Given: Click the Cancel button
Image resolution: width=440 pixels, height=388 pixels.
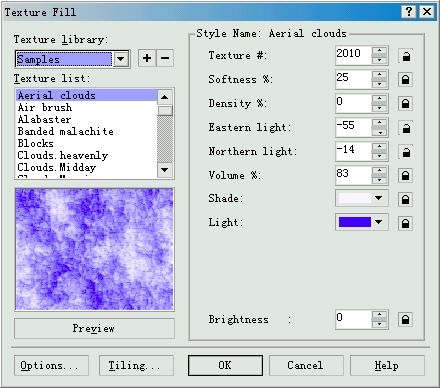Looking at the screenshot, I should pos(306,365).
